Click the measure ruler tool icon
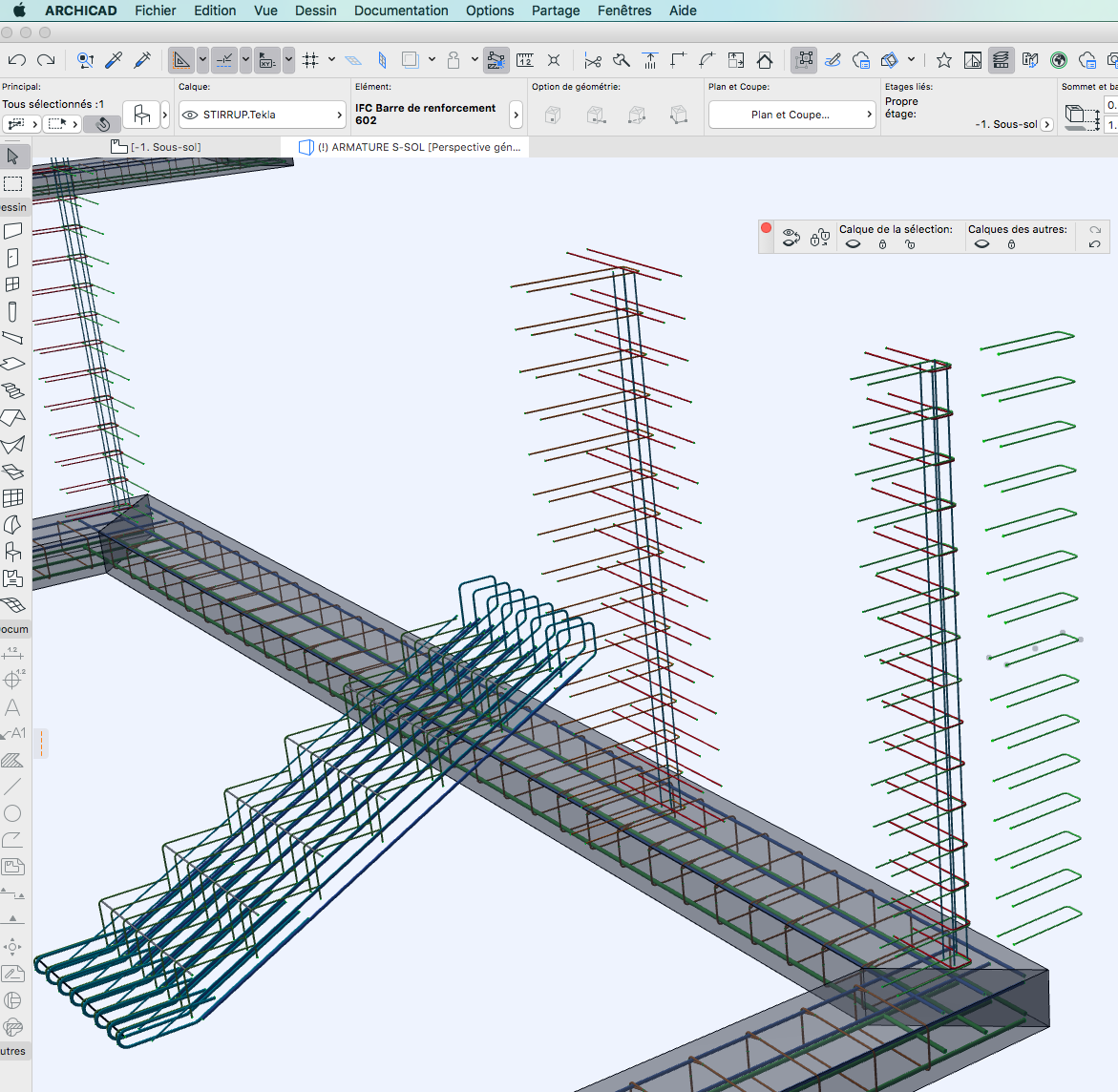Image resolution: width=1118 pixels, height=1092 pixels. (x=524, y=60)
